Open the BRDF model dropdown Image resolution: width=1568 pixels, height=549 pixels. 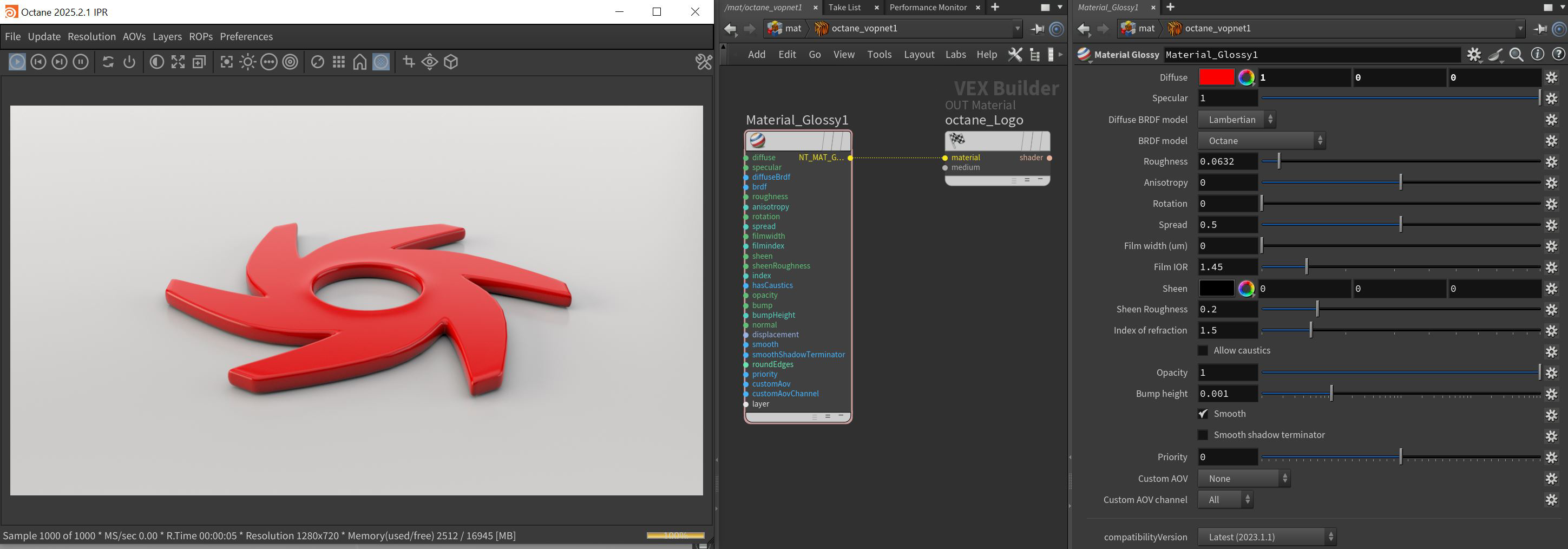(1261, 141)
